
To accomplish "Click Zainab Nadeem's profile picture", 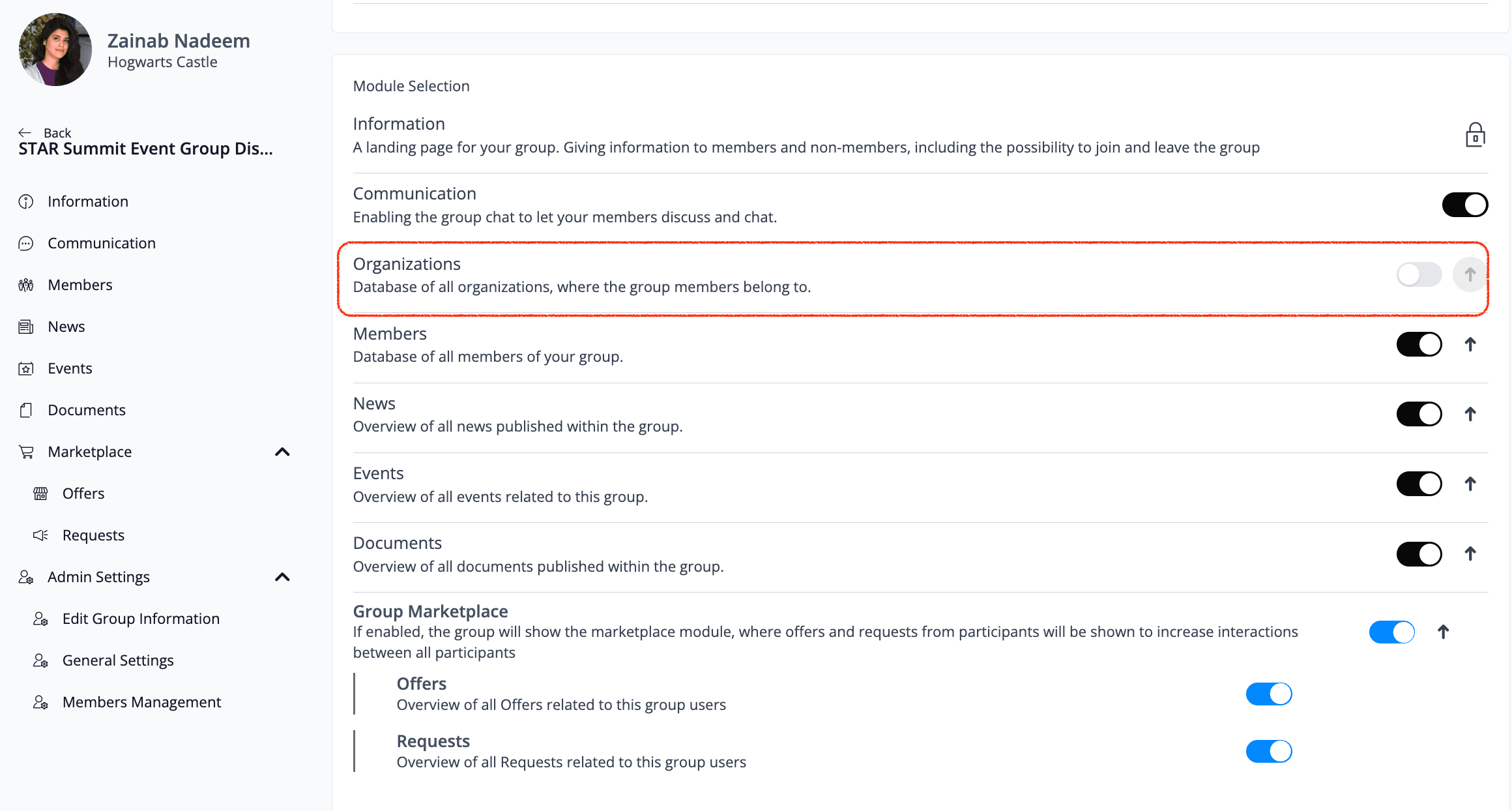I will [55, 50].
